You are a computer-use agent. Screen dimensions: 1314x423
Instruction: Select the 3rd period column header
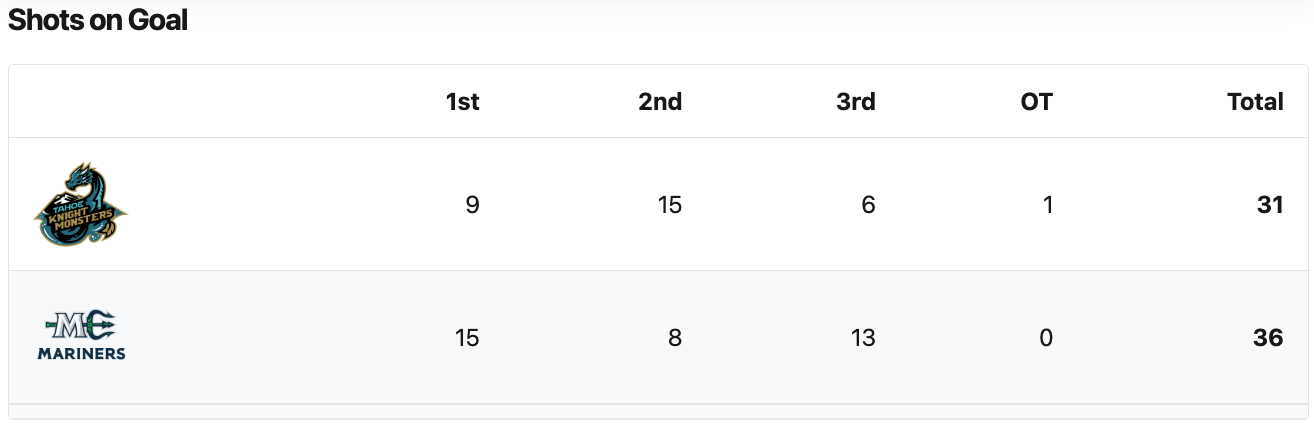pos(855,101)
